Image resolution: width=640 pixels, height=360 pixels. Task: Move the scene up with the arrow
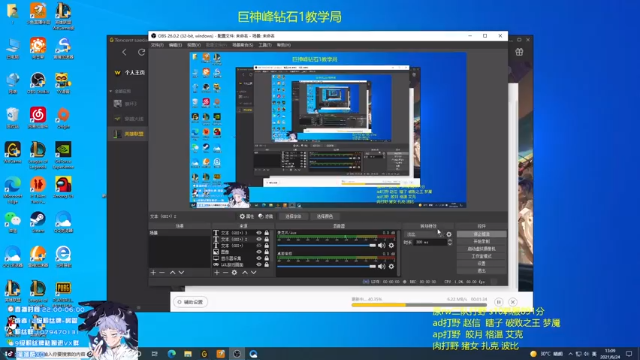[172, 272]
